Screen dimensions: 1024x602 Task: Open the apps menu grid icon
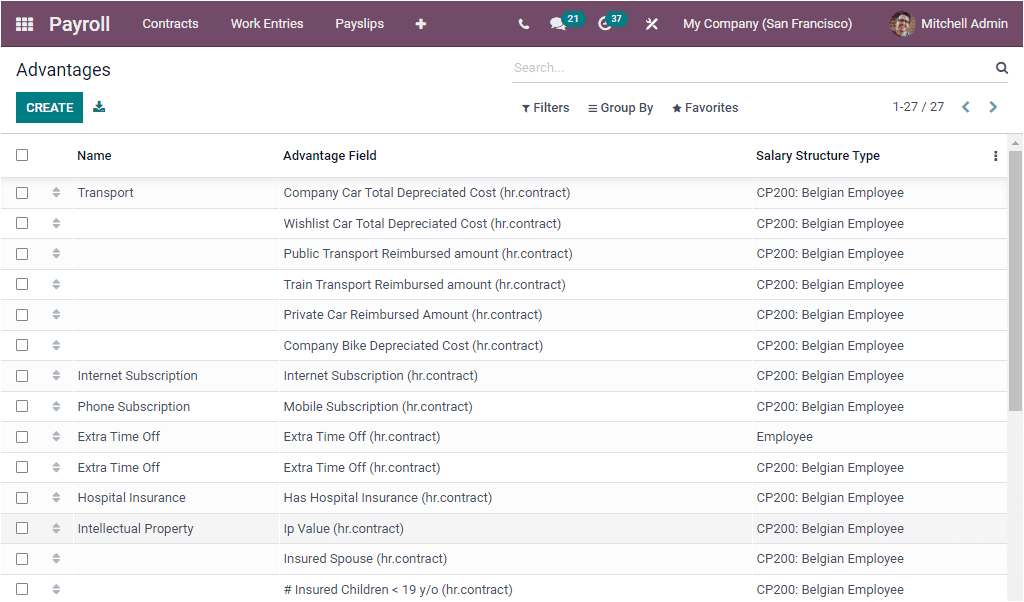24,23
